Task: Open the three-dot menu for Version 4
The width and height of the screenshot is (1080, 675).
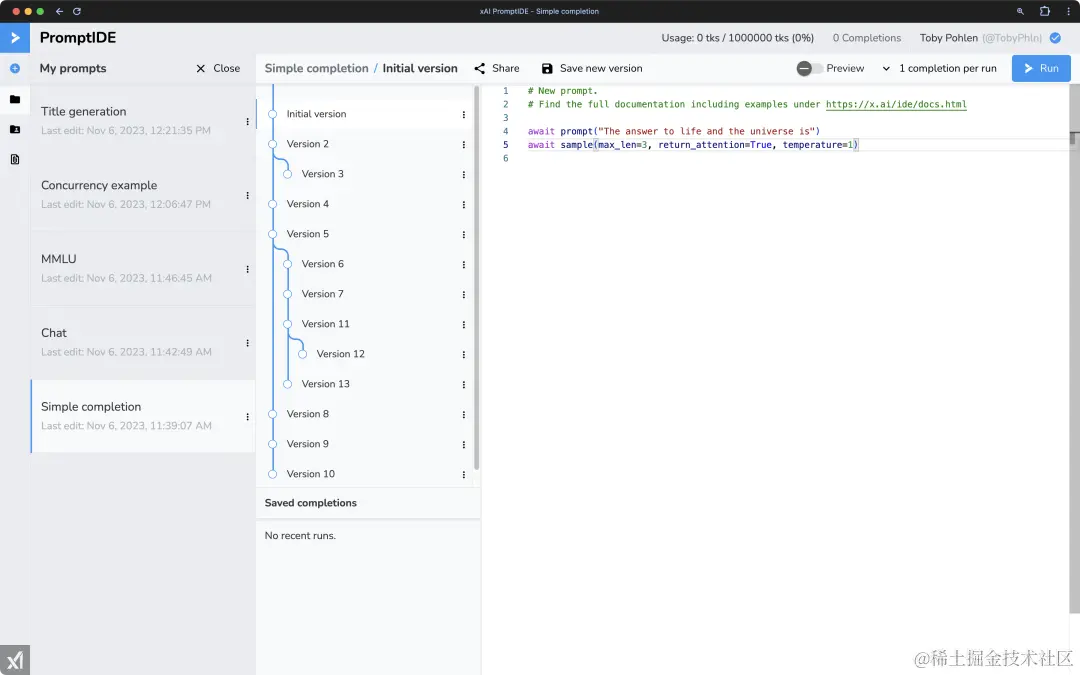Action: tap(464, 205)
